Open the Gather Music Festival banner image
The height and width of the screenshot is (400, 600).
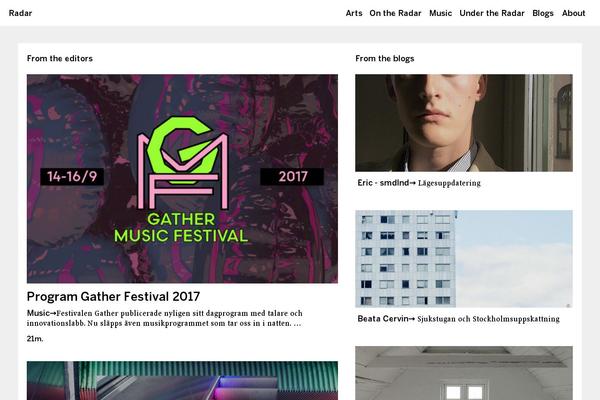click(182, 179)
